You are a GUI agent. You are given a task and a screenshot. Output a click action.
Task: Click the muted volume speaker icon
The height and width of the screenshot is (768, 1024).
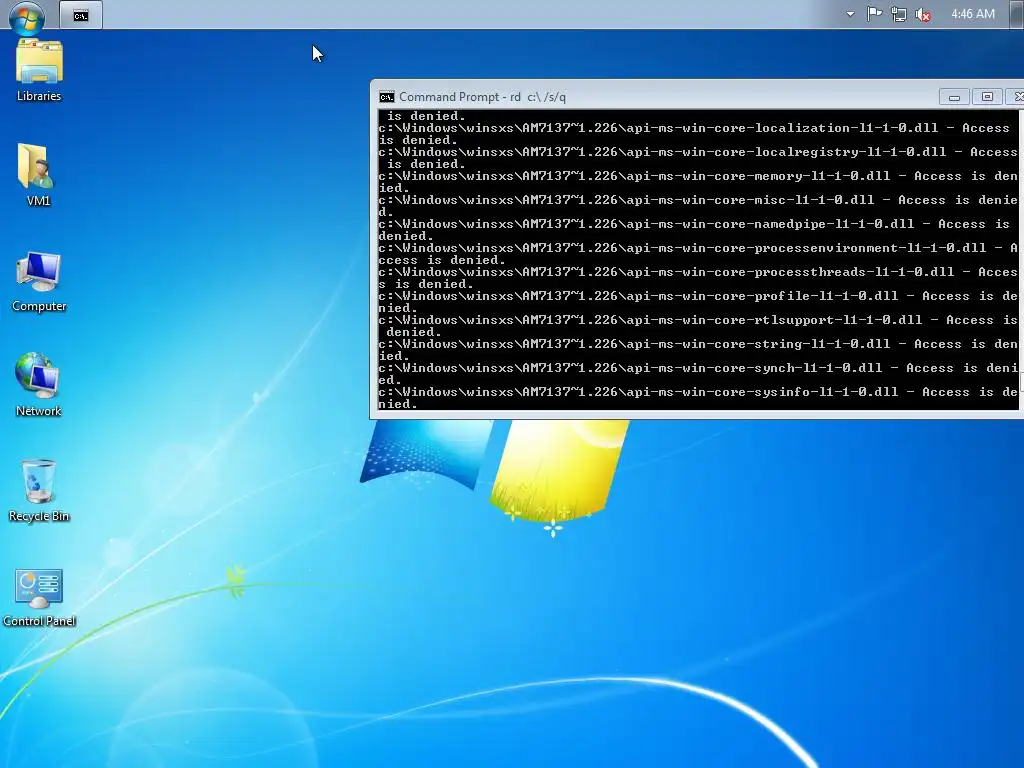point(923,14)
